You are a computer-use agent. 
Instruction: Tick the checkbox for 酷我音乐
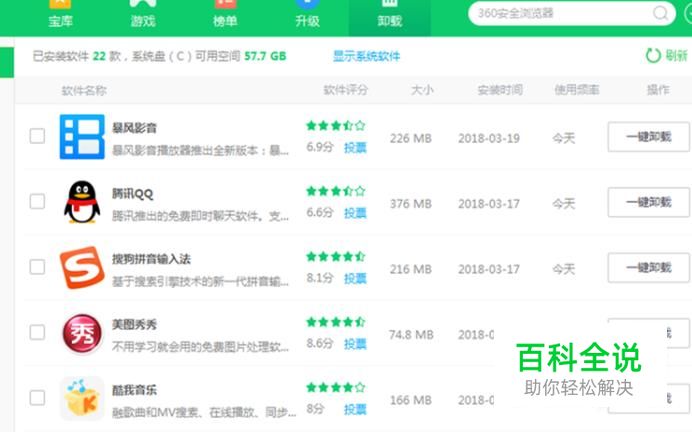37,398
